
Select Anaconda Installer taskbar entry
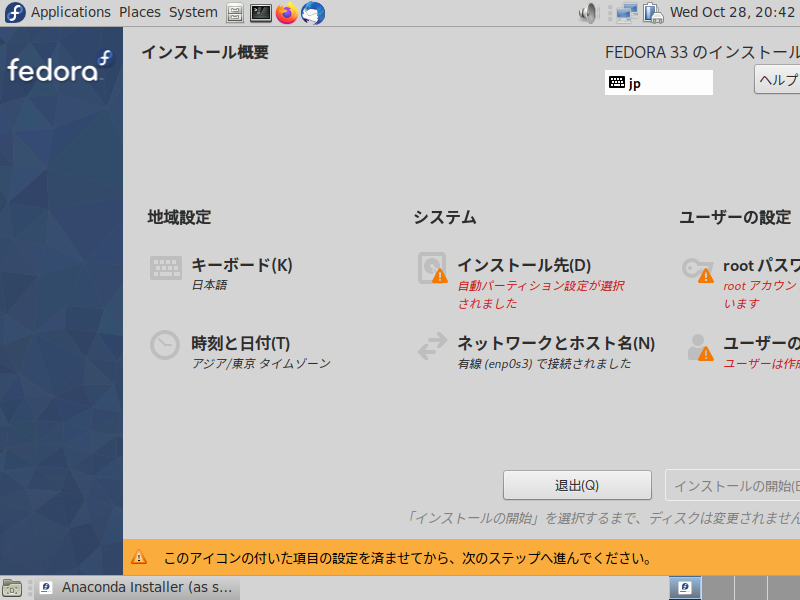coord(137,588)
